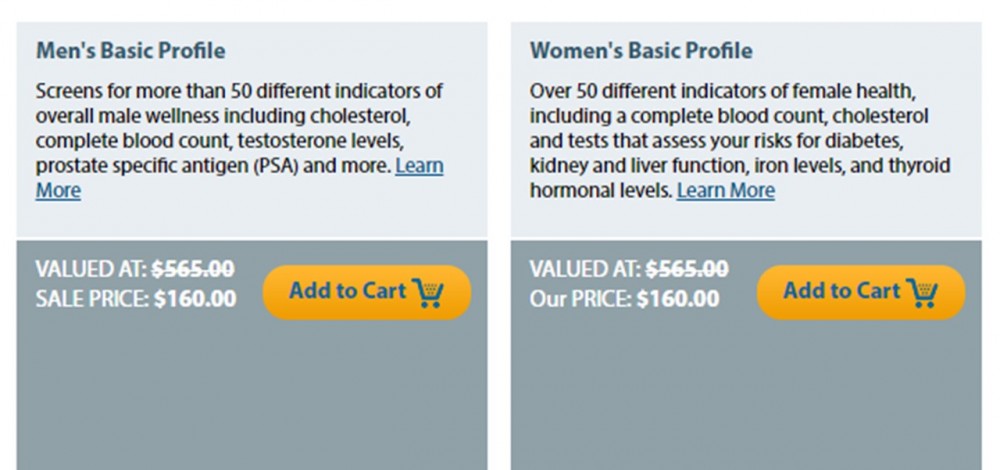This screenshot has width=1000, height=470.
Task: Click the Men's VALUED AT label
Action: click(91, 269)
